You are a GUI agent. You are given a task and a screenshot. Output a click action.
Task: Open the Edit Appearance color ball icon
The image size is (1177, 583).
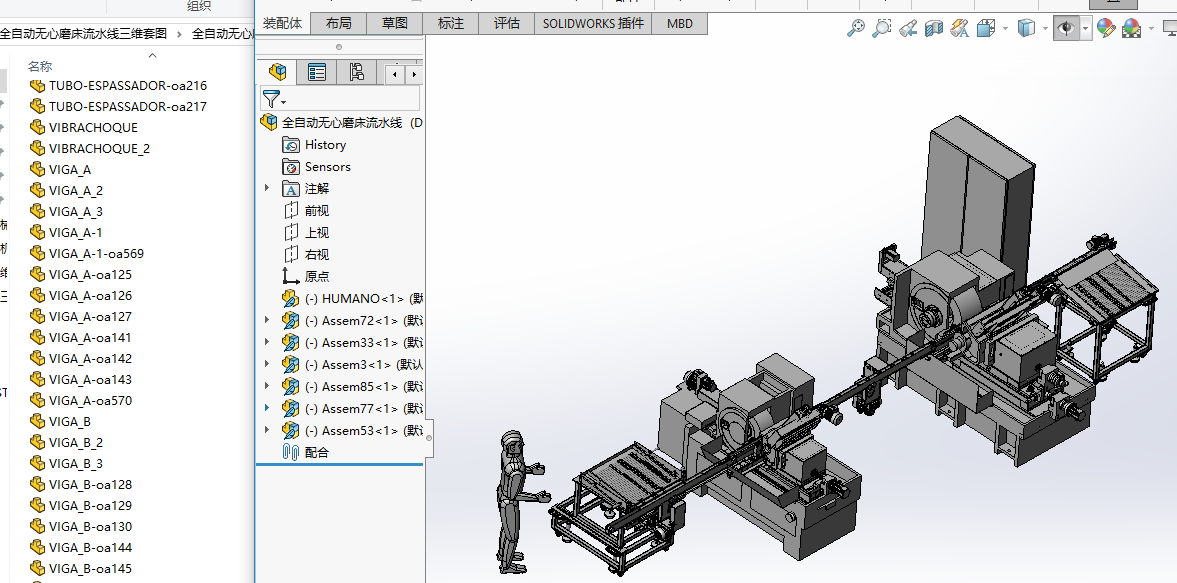(x=1105, y=29)
